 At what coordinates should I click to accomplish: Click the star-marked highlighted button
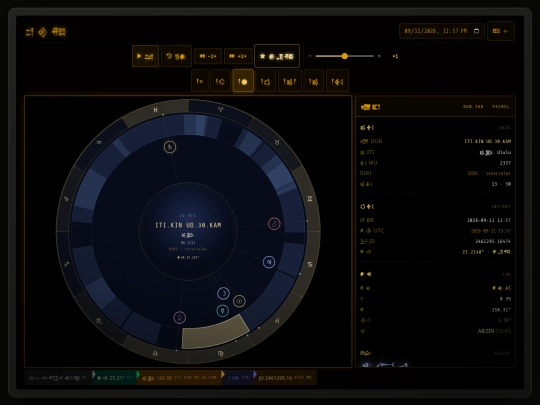277,56
